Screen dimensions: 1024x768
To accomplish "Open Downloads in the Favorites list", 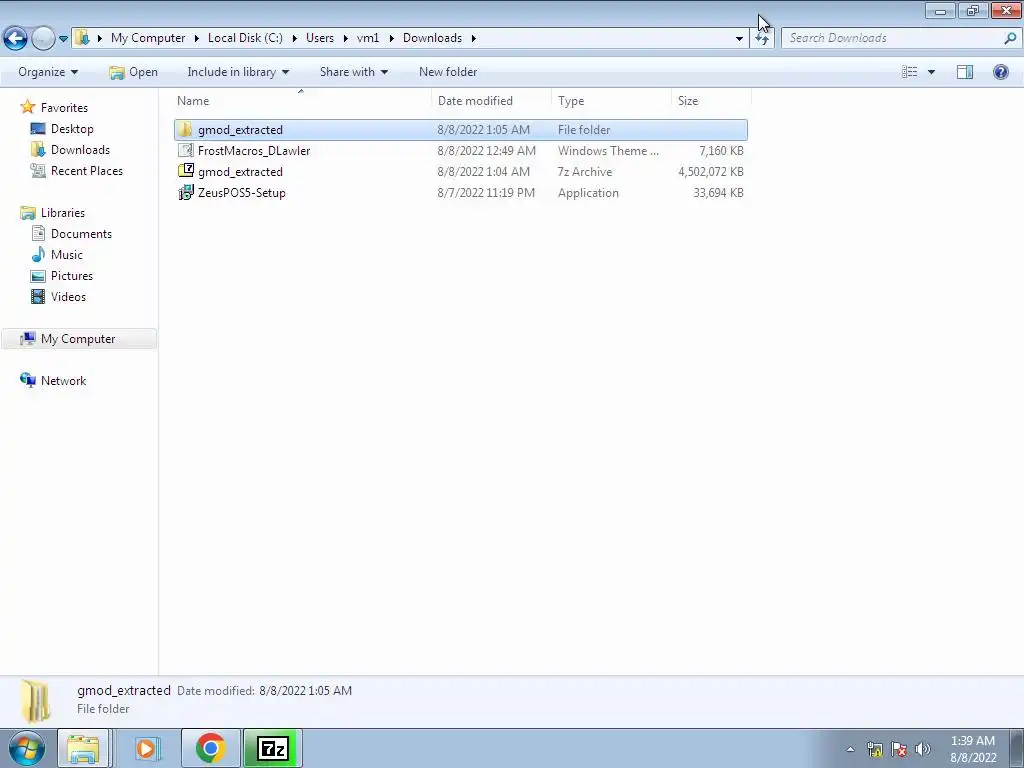I will coord(80,150).
